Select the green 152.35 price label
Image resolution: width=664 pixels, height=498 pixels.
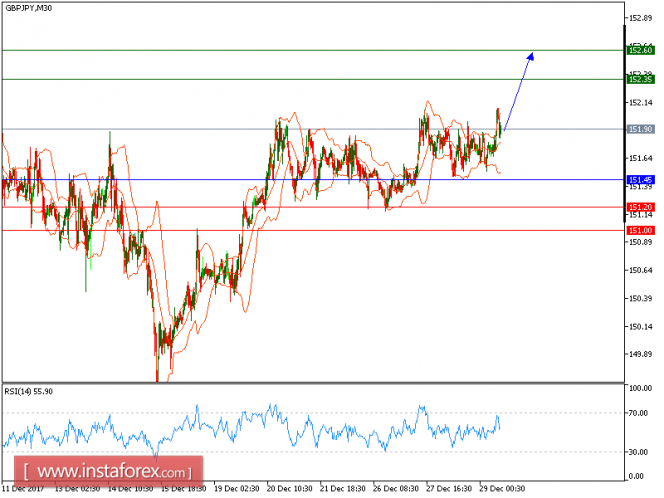click(640, 78)
